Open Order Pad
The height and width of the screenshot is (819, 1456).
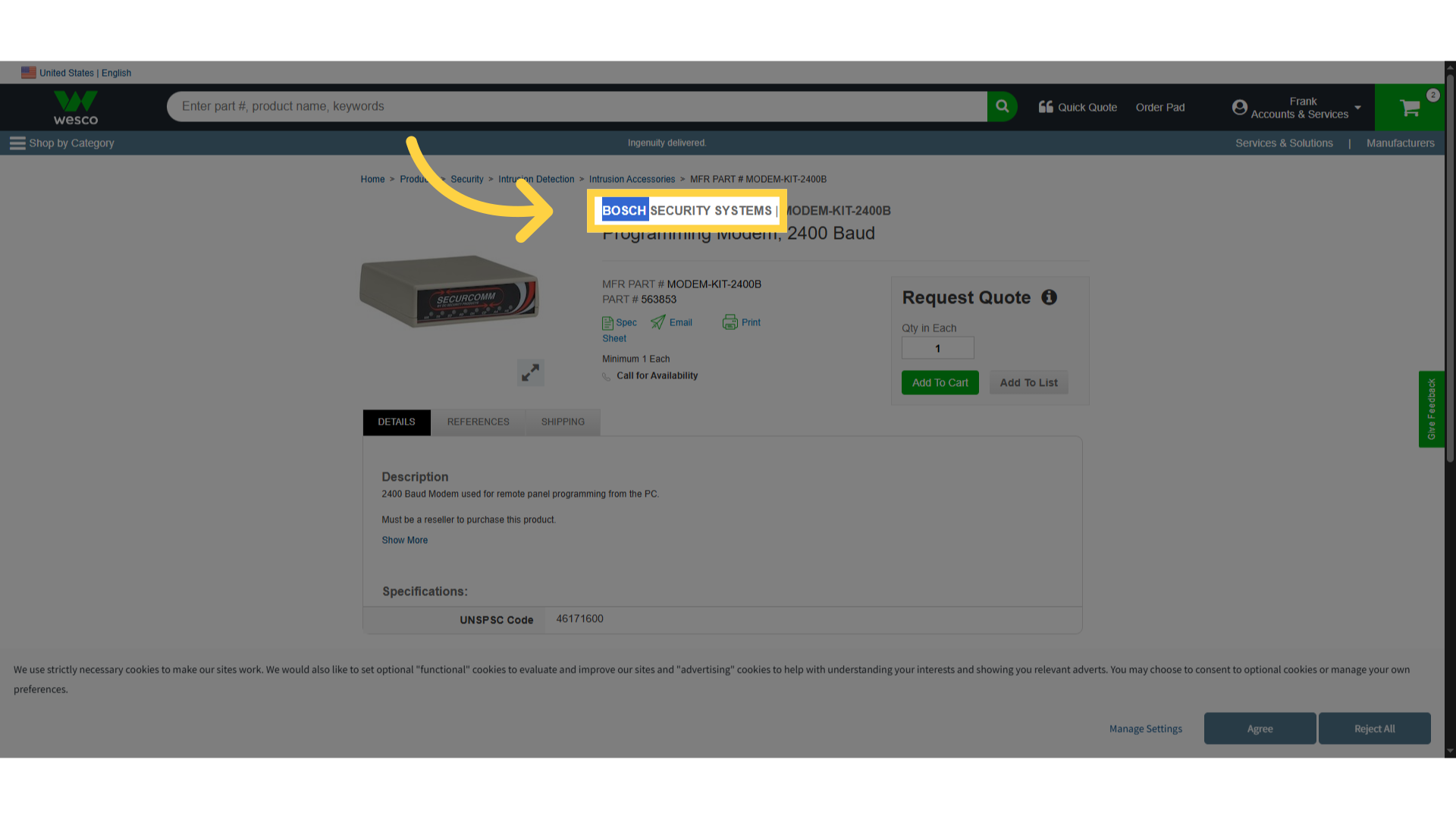tap(1159, 108)
